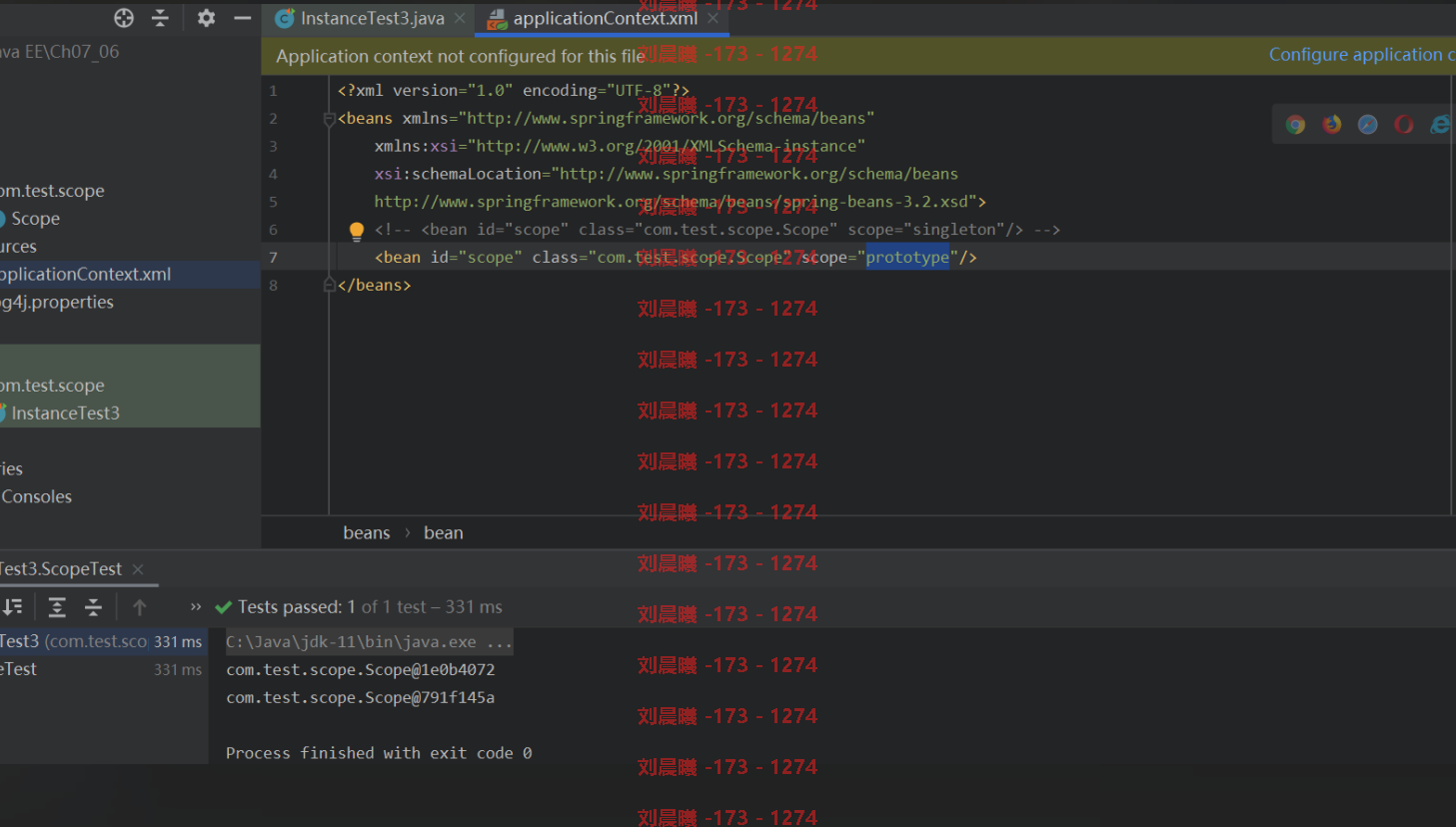Click beans breadcrumb at editor bottom
The width and height of the screenshot is (1456, 827).
point(367,533)
